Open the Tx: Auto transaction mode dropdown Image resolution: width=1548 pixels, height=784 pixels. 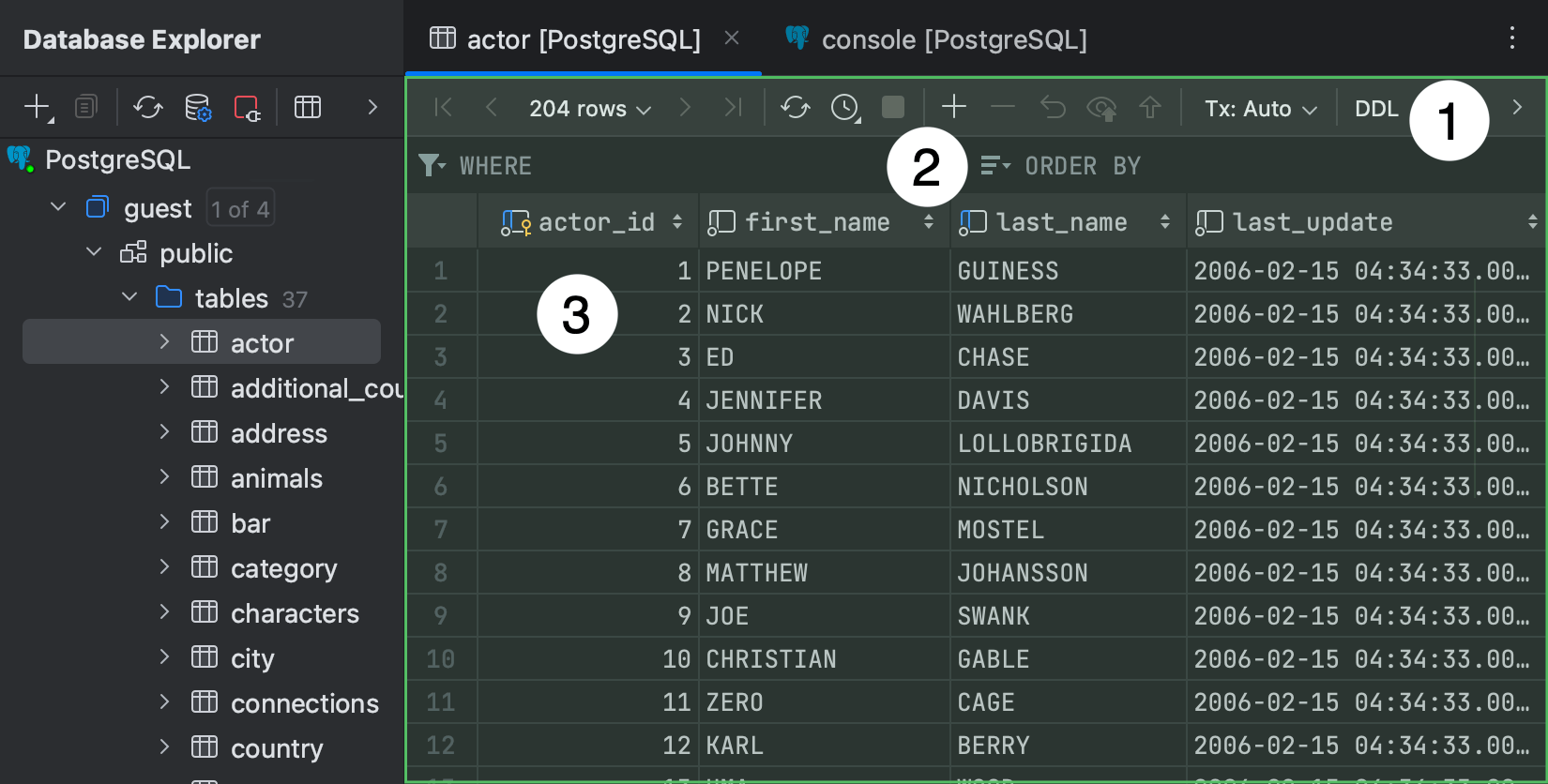click(x=1260, y=109)
